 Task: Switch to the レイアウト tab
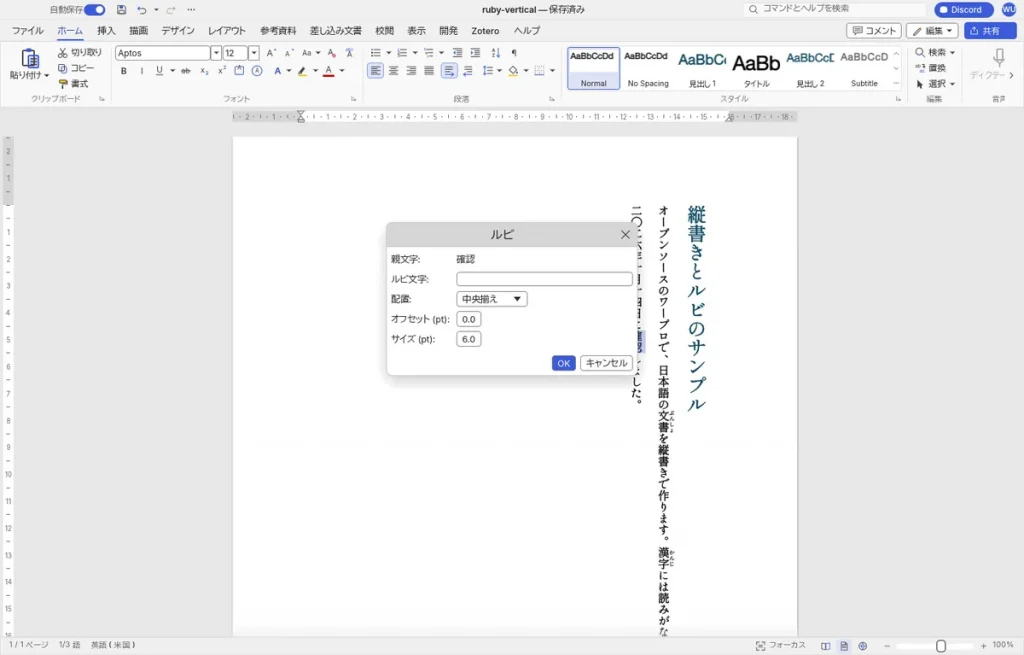click(x=227, y=31)
